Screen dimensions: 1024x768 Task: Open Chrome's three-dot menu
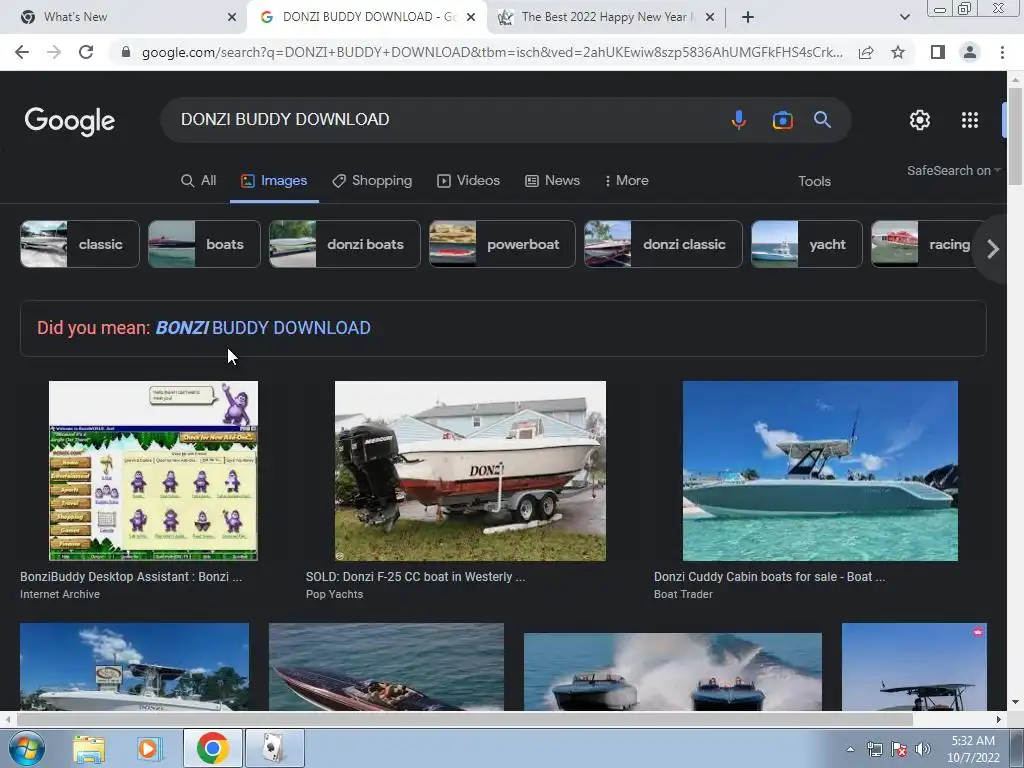pos(1002,52)
